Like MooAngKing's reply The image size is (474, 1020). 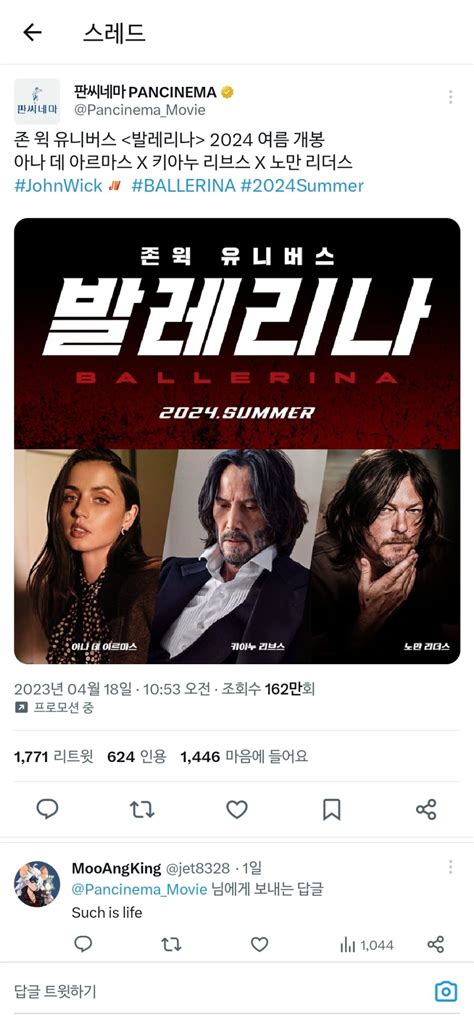[259, 945]
